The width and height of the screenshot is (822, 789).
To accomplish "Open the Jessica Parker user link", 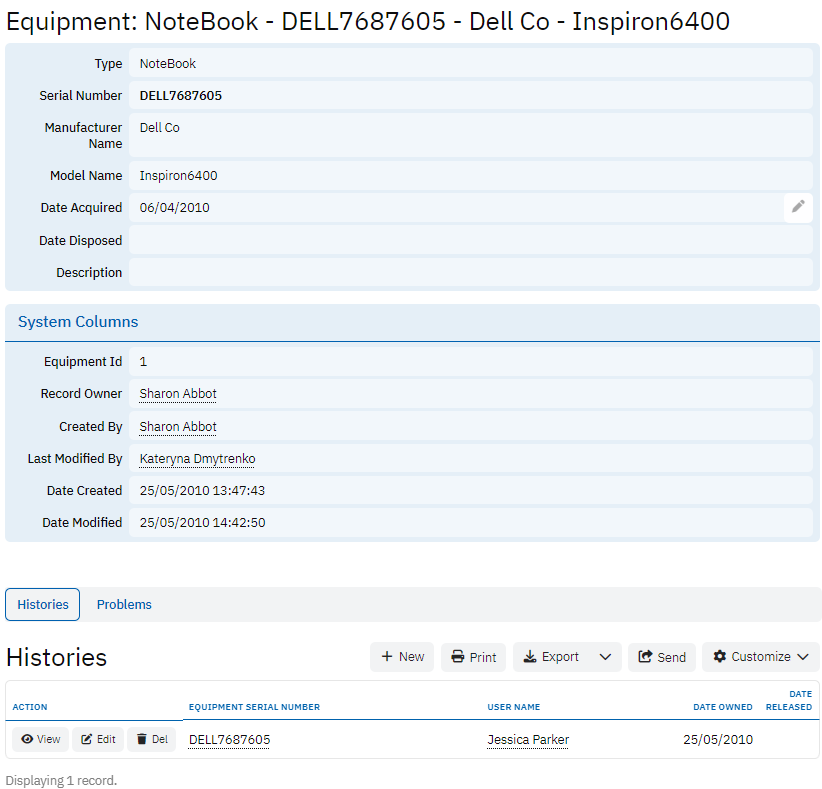I will pyautogui.click(x=528, y=740).
